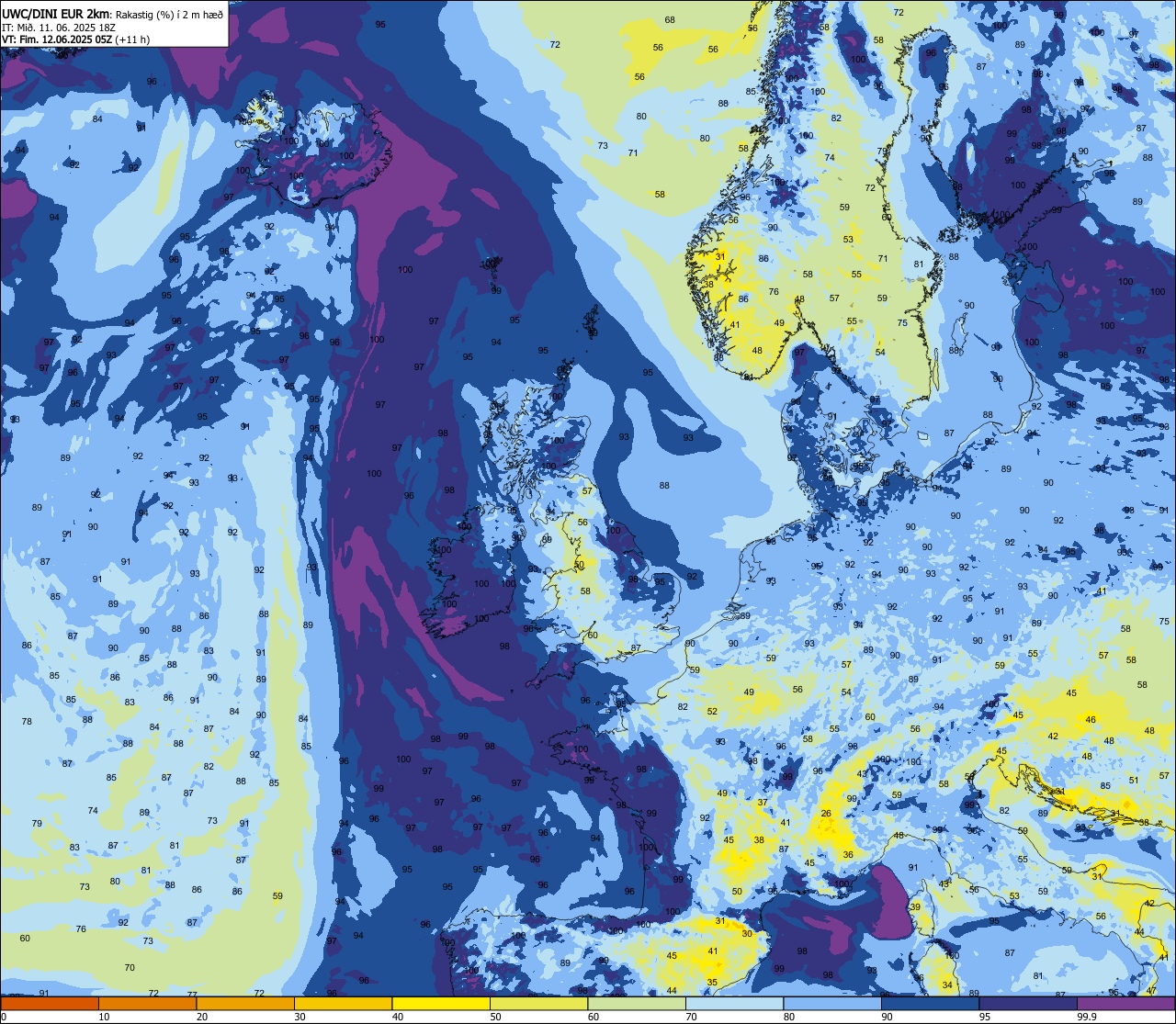Click the dark navy 95–99.9 legend swatch
The width and height of the screenshot is (1176, 1024).
click(1028, 1004)
